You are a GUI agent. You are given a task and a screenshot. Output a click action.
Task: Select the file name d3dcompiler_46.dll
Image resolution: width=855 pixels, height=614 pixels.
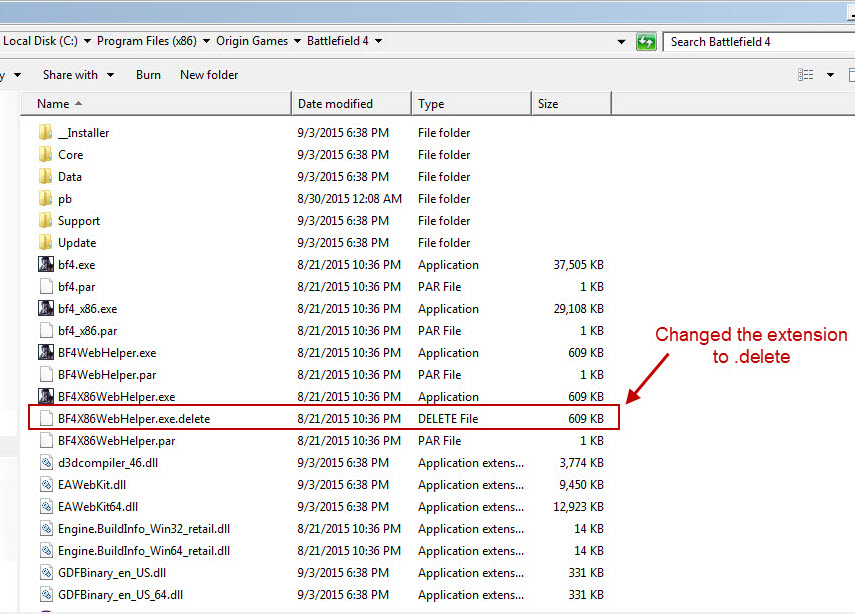point(108,463)
